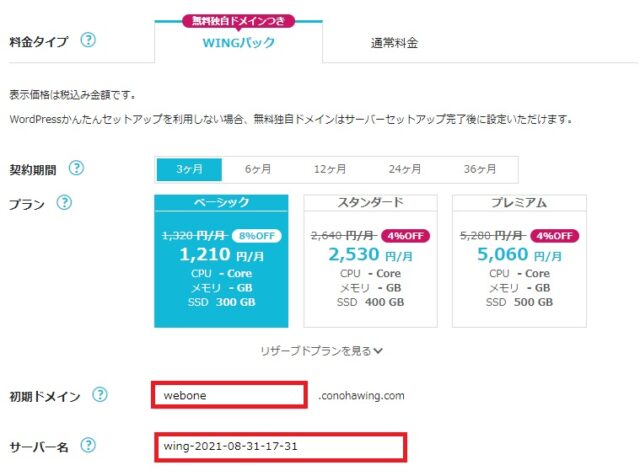Screen dimensions: 640x476
Task: Click the 表示価格は税込み金額です notice
Action: pyautogui.click(x=72, y=95)
